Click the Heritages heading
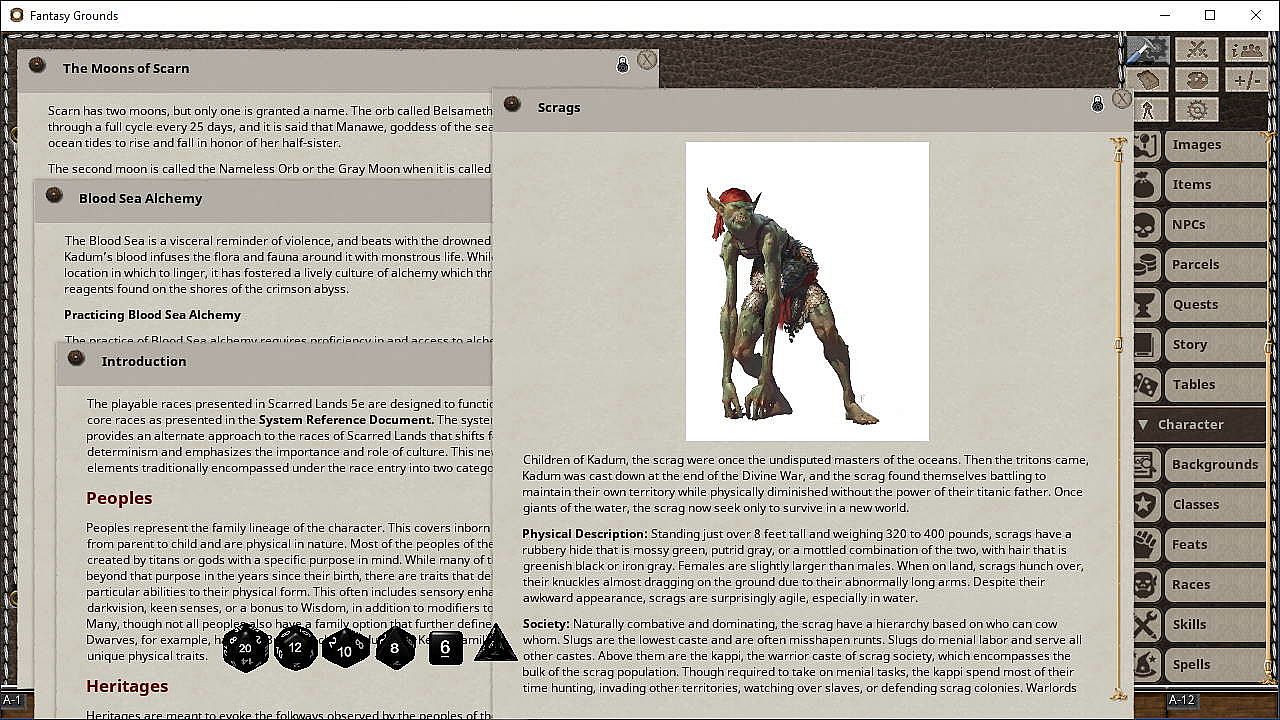The image size is (1280, 720). [127, 686]
